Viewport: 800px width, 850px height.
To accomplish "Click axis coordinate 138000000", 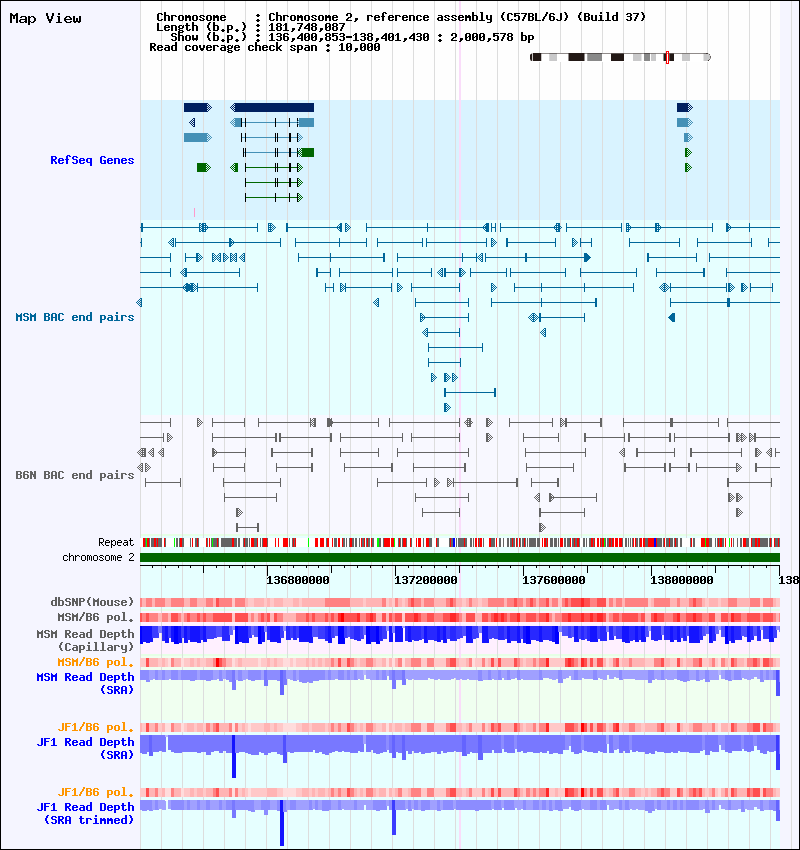I will point(682,580).
